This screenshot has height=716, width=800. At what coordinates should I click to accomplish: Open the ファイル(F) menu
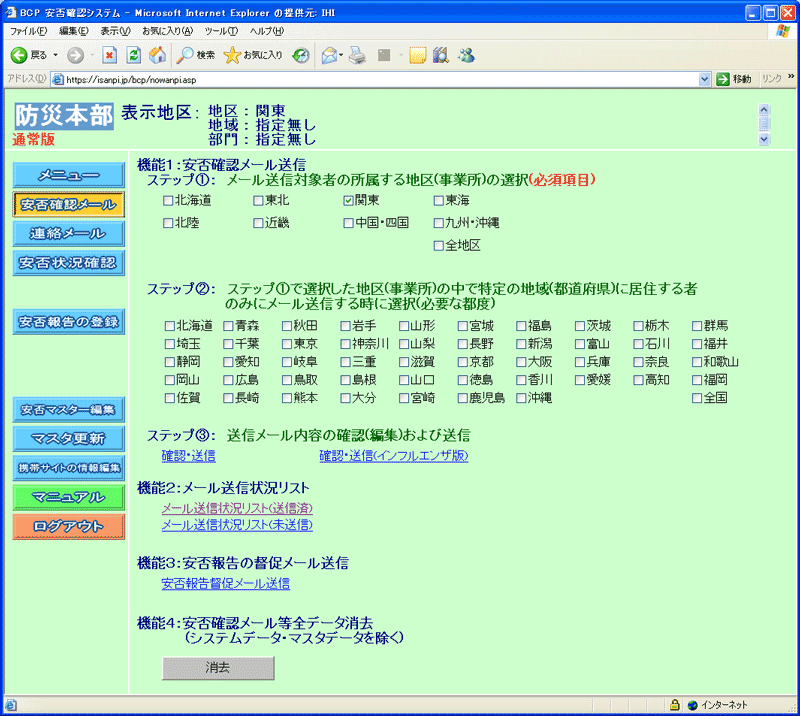[29, 31]
